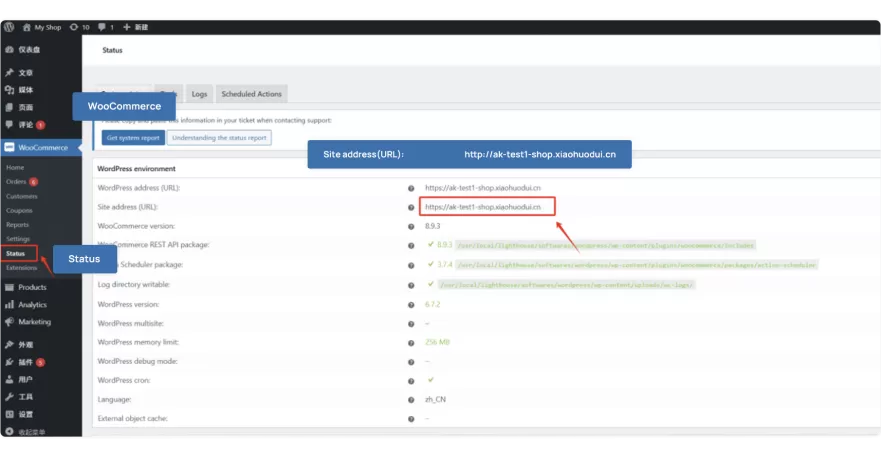Click help icon for Site address (URL)

pos(411,207)
